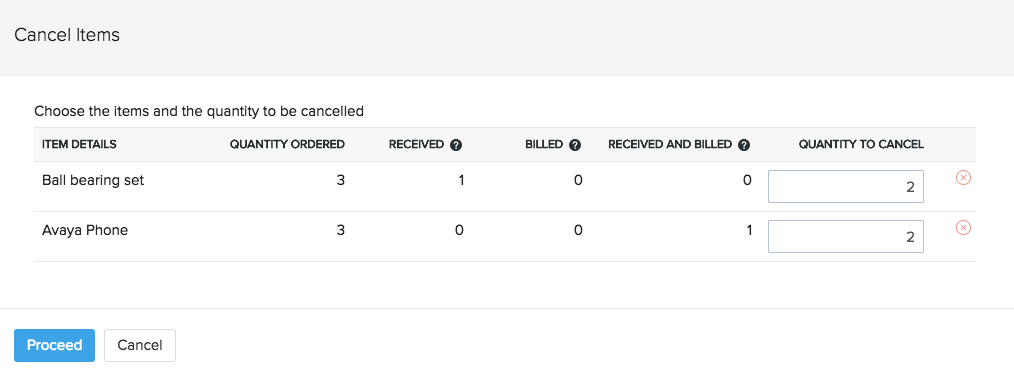1014x376 pixels.
Task: Select the Avaya Phone item name
Action: (85, 230)
